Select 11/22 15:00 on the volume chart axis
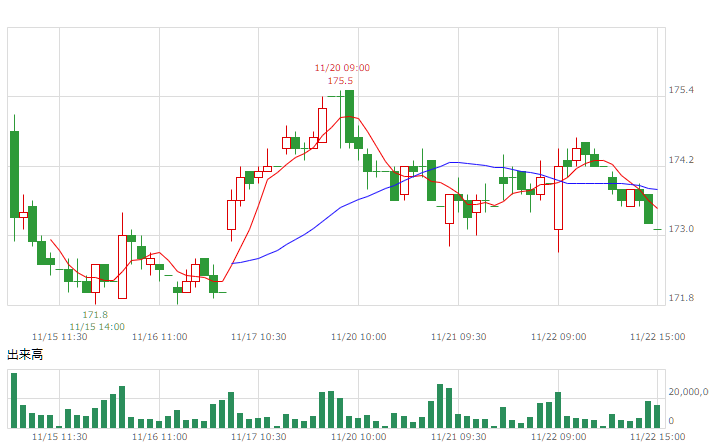Image resolution: width=709 pixels, height=444 pixels. click(x=657, y=437)
